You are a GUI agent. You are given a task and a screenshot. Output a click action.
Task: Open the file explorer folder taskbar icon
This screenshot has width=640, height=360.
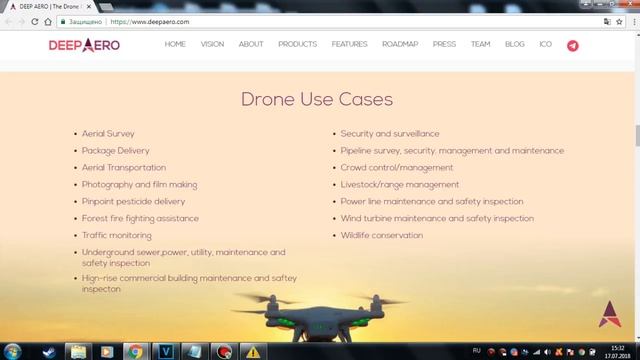coord(78,352)
